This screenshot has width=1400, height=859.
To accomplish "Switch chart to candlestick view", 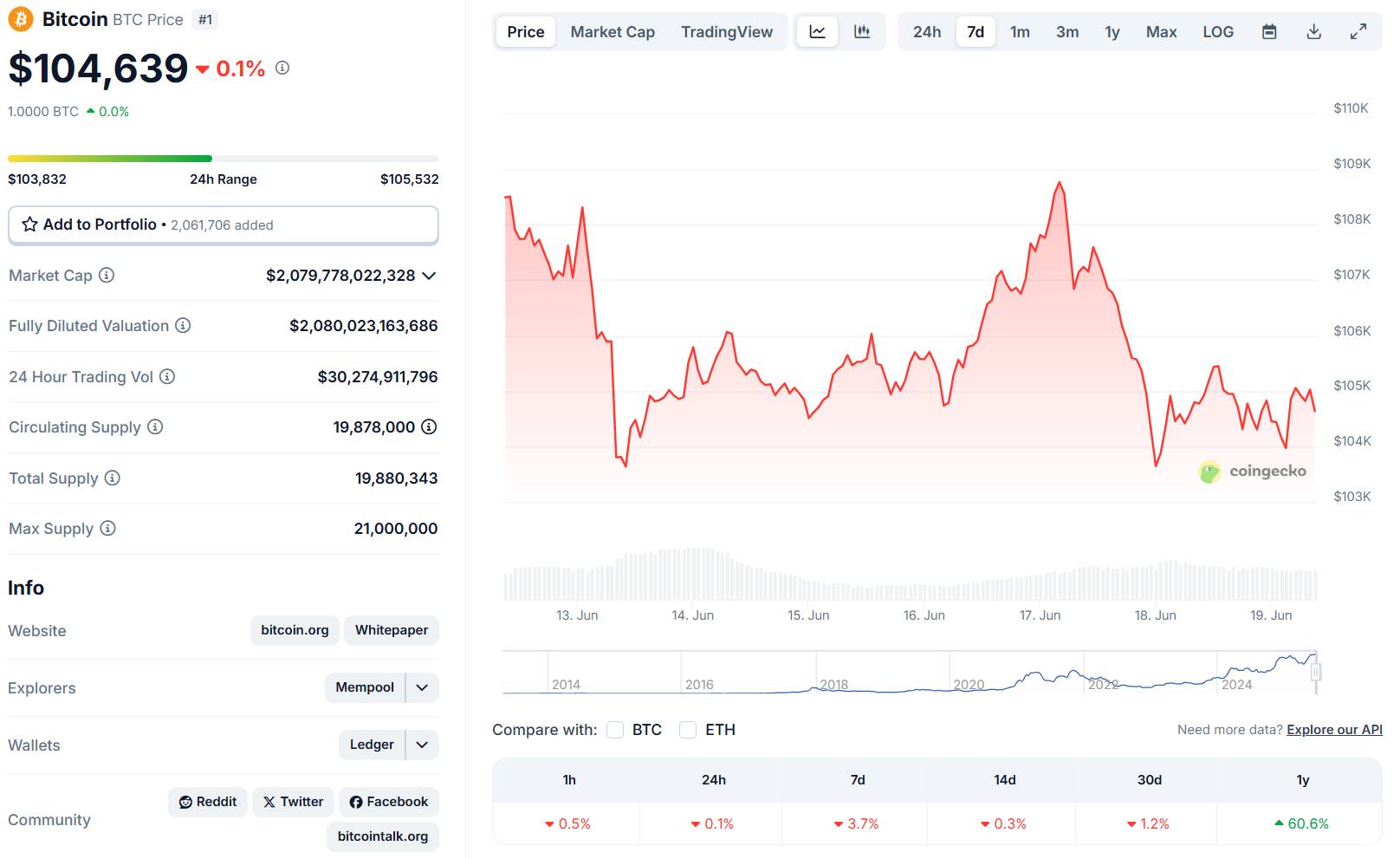I will click(862, 31).
